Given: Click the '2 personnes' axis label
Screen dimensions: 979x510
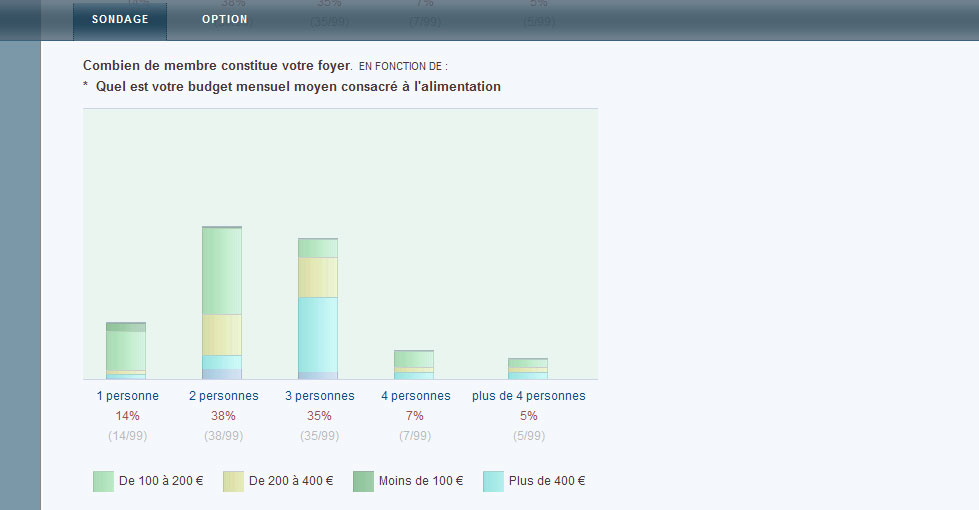Looking at the screenshot, I should [x=223, y=396].
